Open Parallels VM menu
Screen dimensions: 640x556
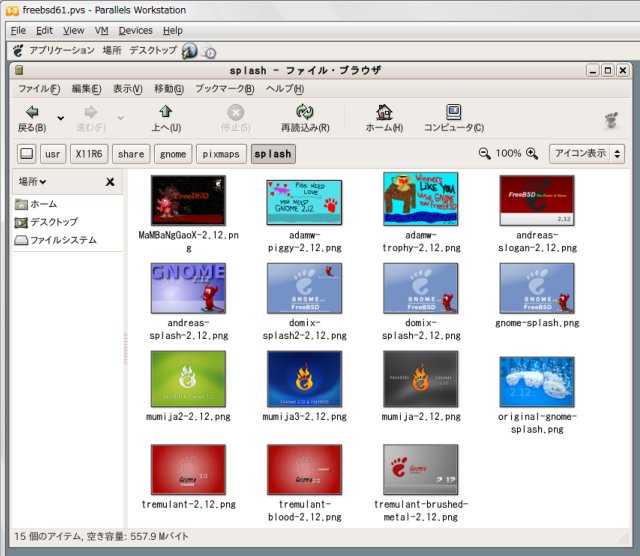point(102,31)
